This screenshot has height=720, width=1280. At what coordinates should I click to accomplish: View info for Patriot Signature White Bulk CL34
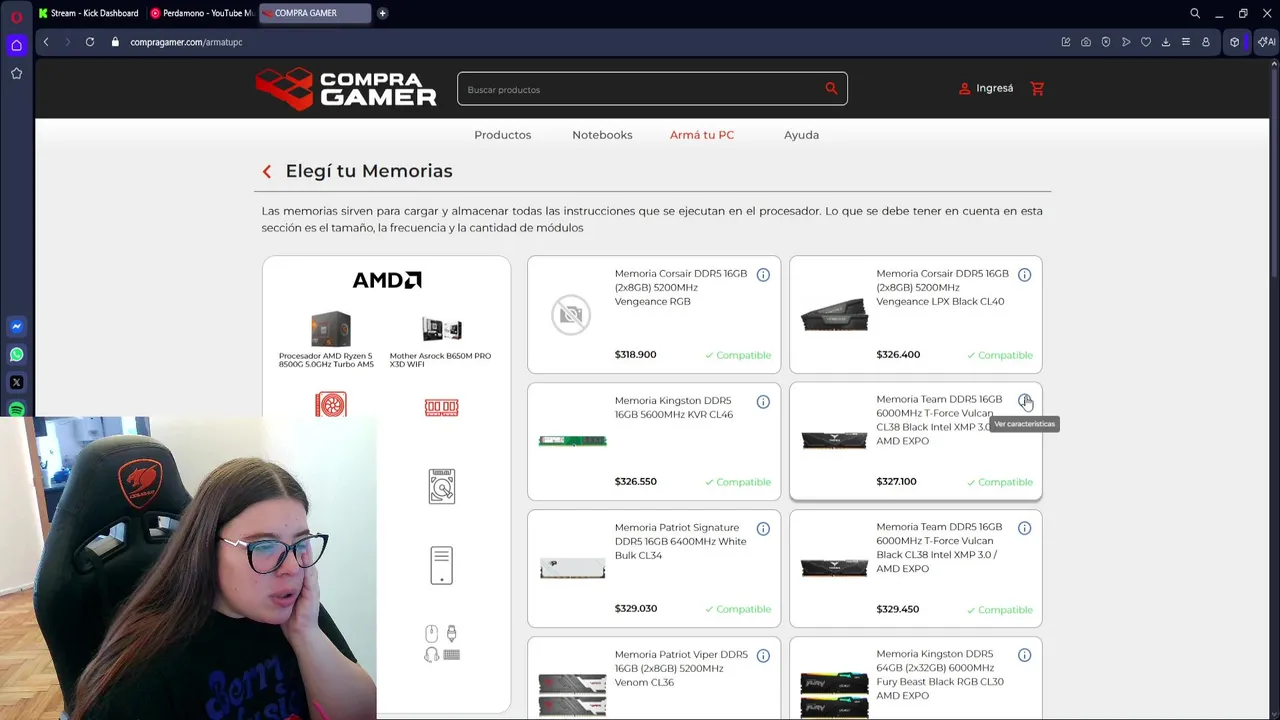(763, 529)
